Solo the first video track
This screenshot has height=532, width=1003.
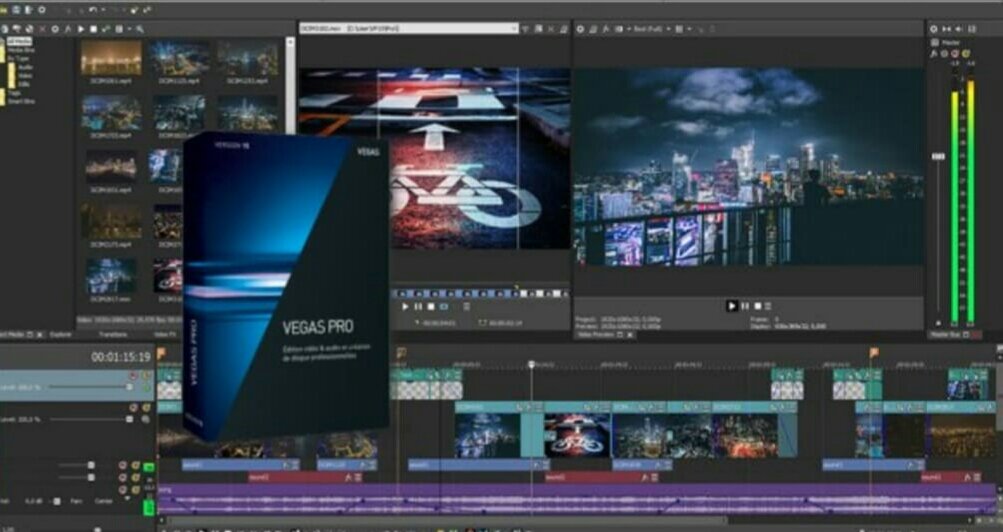(x=146, y=376)
